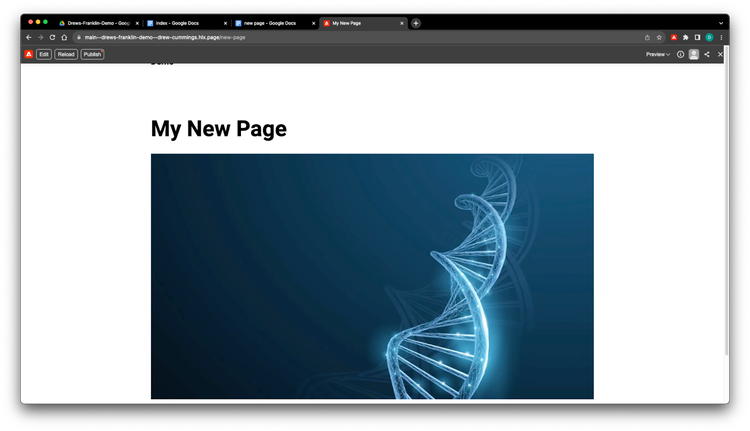The height and width of the screenshot is (431, 750).
Task: Open a new browser tab
Action: [416, 23]
